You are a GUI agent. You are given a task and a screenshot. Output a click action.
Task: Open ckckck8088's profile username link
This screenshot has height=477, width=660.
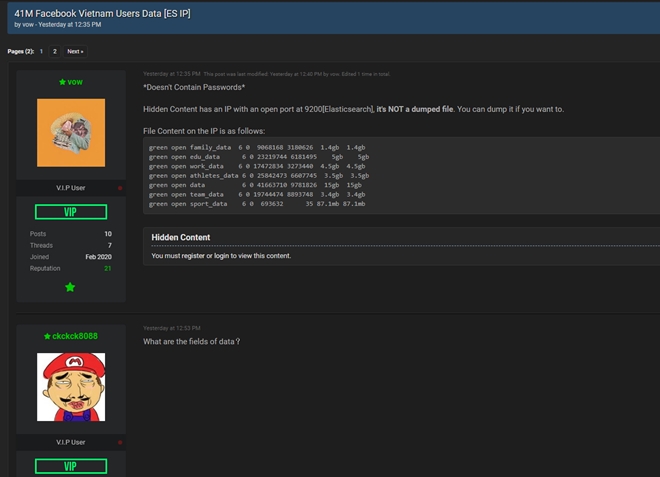[75, 336]
